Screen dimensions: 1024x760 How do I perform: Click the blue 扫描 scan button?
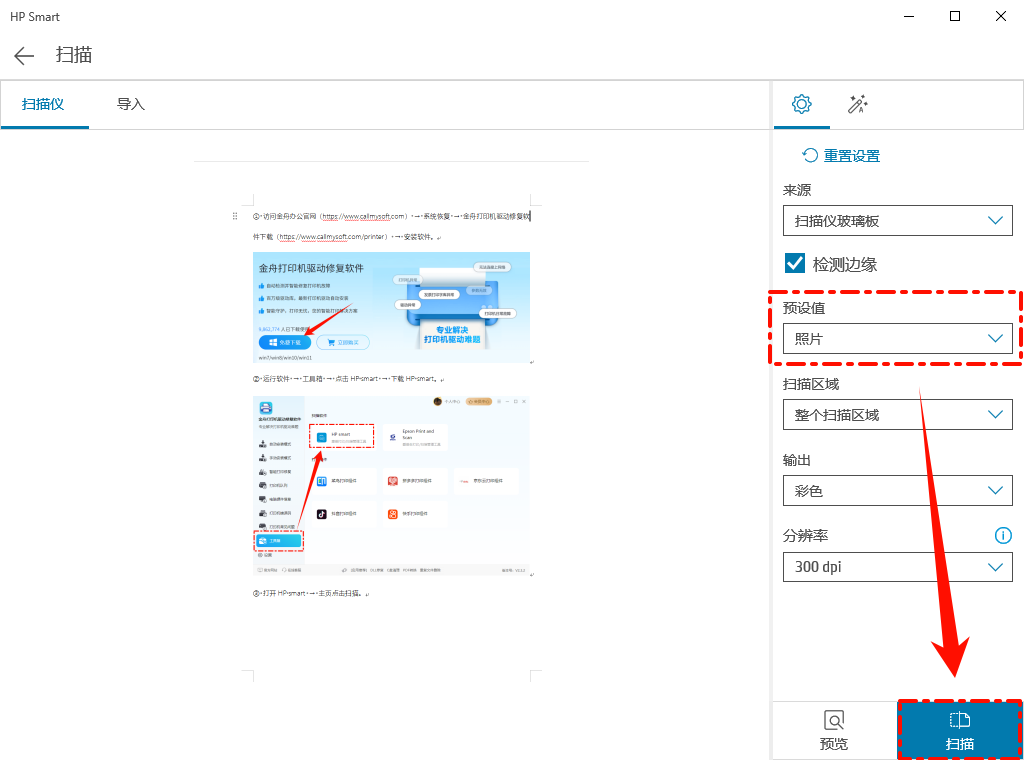(x=959, y=730)
